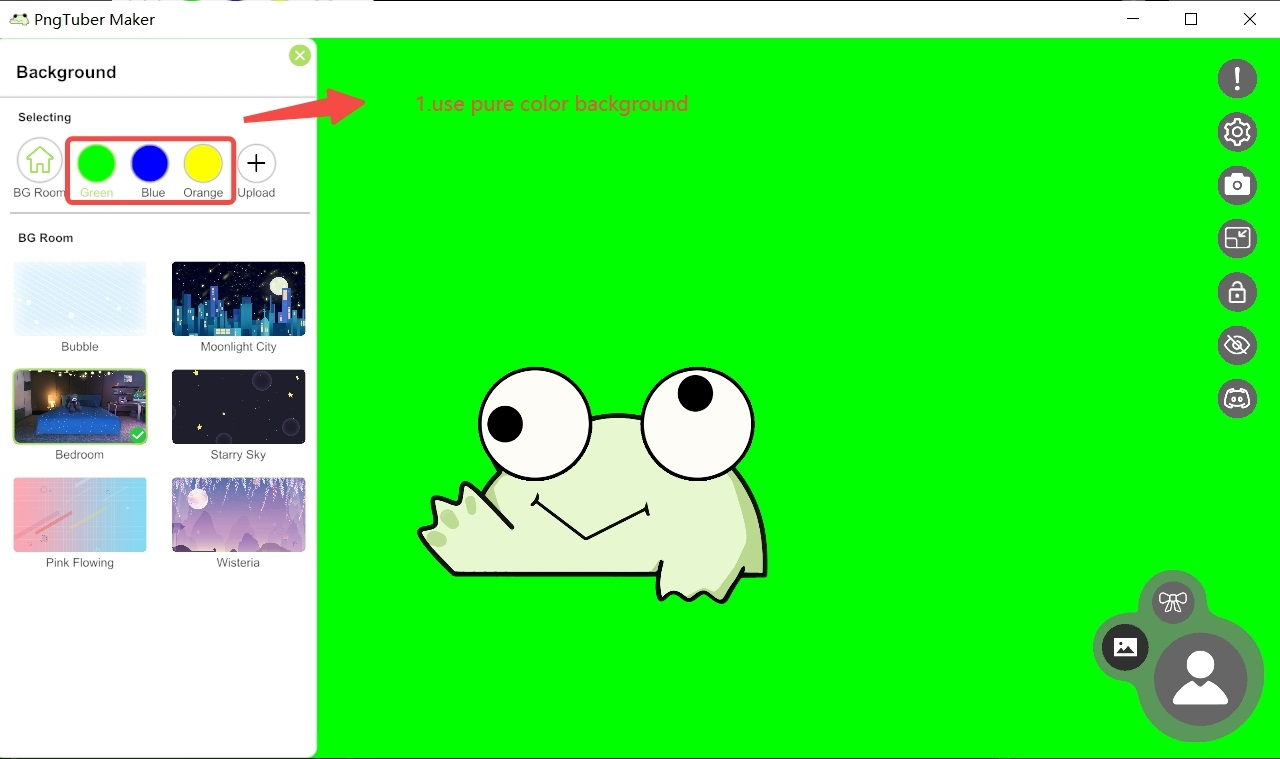
Task: Open the Discord icon on the right sidebar
Action: tap(1237, 399)
